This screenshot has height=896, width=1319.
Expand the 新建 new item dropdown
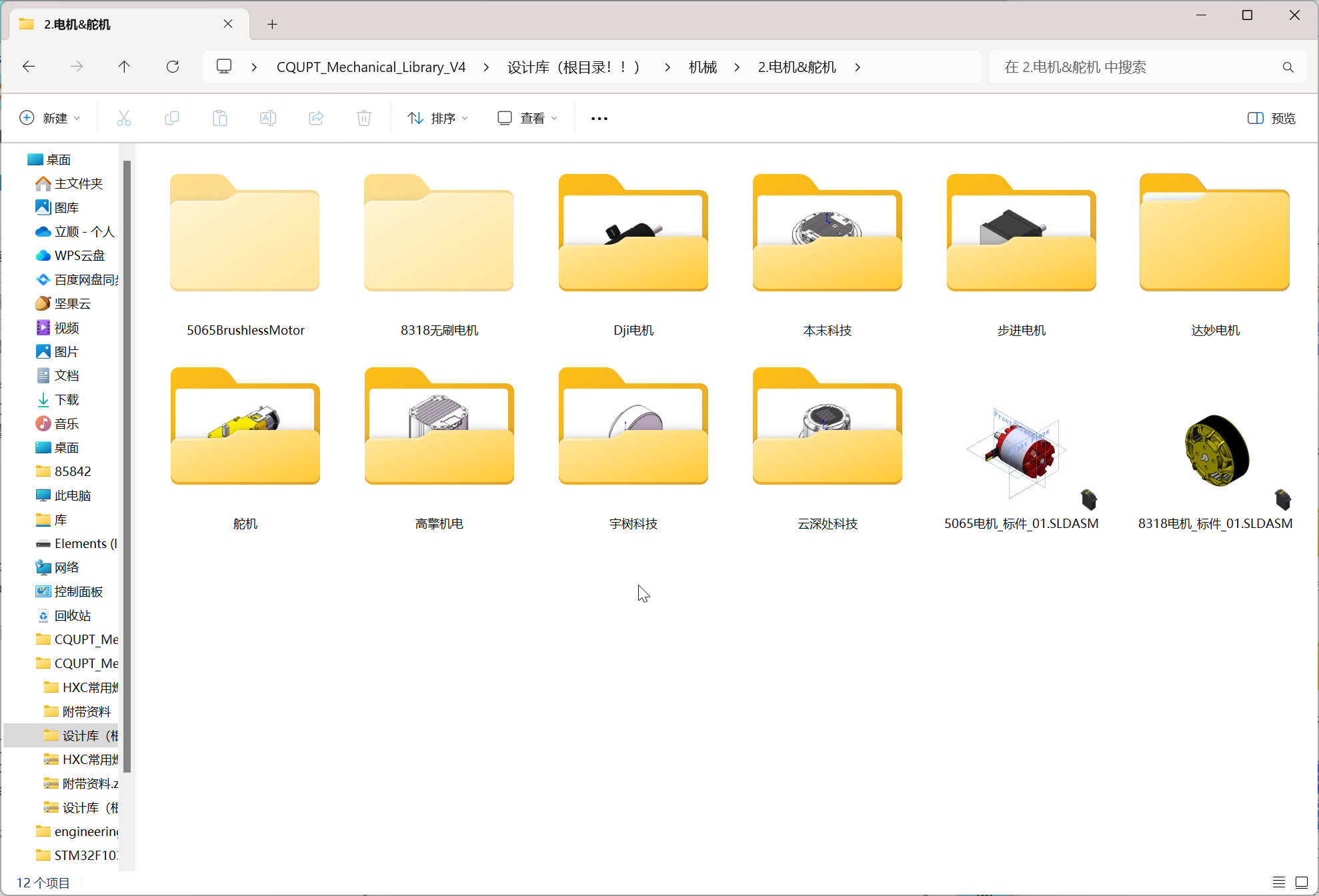coord(50,118)
